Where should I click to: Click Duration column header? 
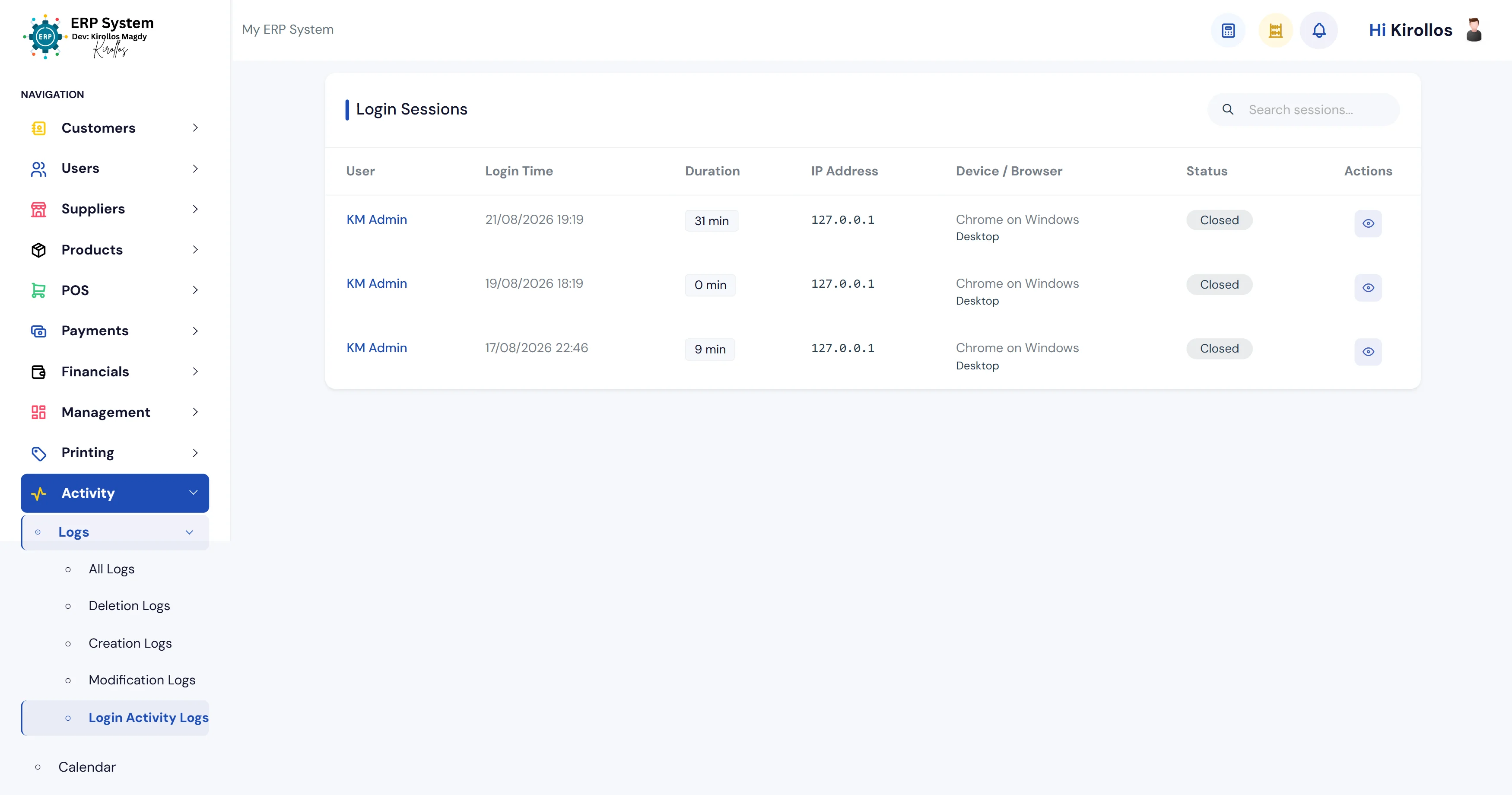pos(712,172)
